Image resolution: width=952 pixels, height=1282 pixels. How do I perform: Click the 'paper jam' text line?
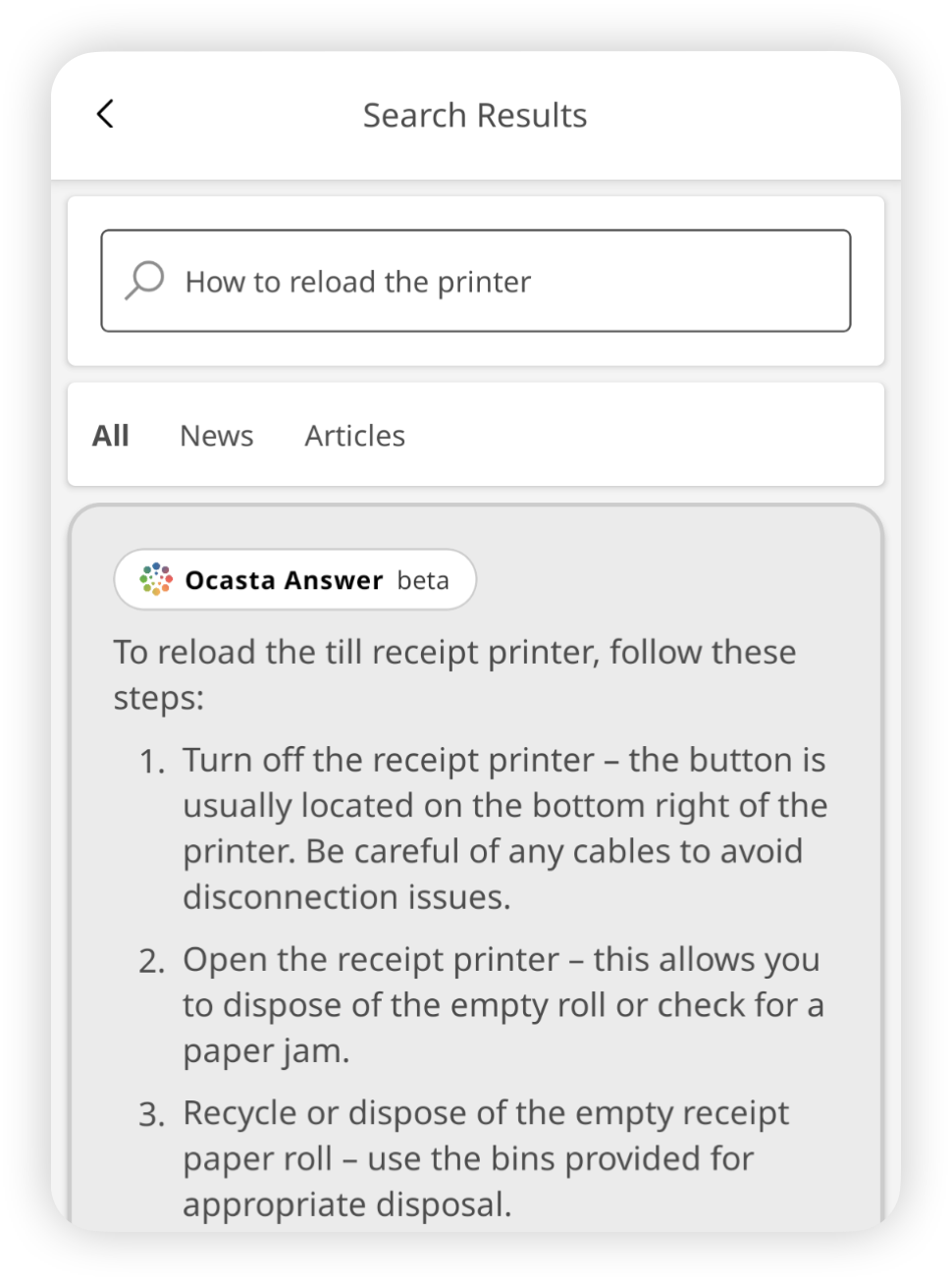(x=266, y=1050)
